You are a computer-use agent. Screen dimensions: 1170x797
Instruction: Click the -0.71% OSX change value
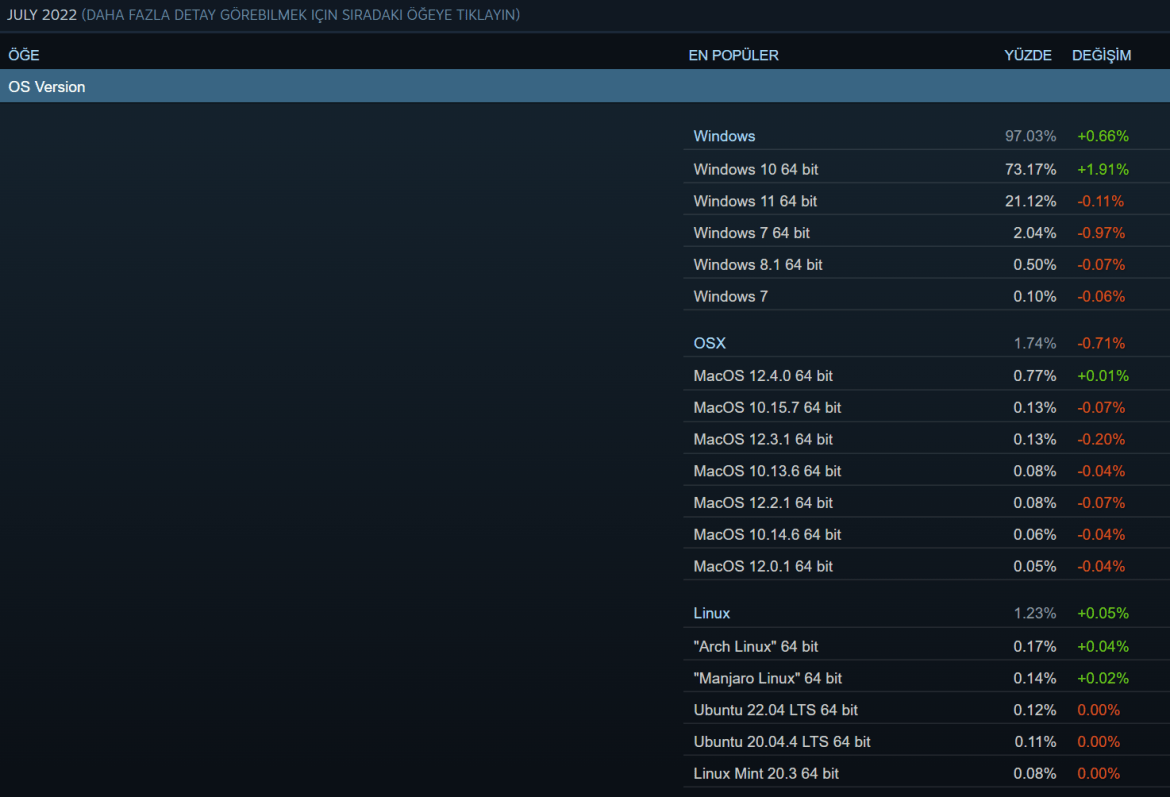(1101, 343)
